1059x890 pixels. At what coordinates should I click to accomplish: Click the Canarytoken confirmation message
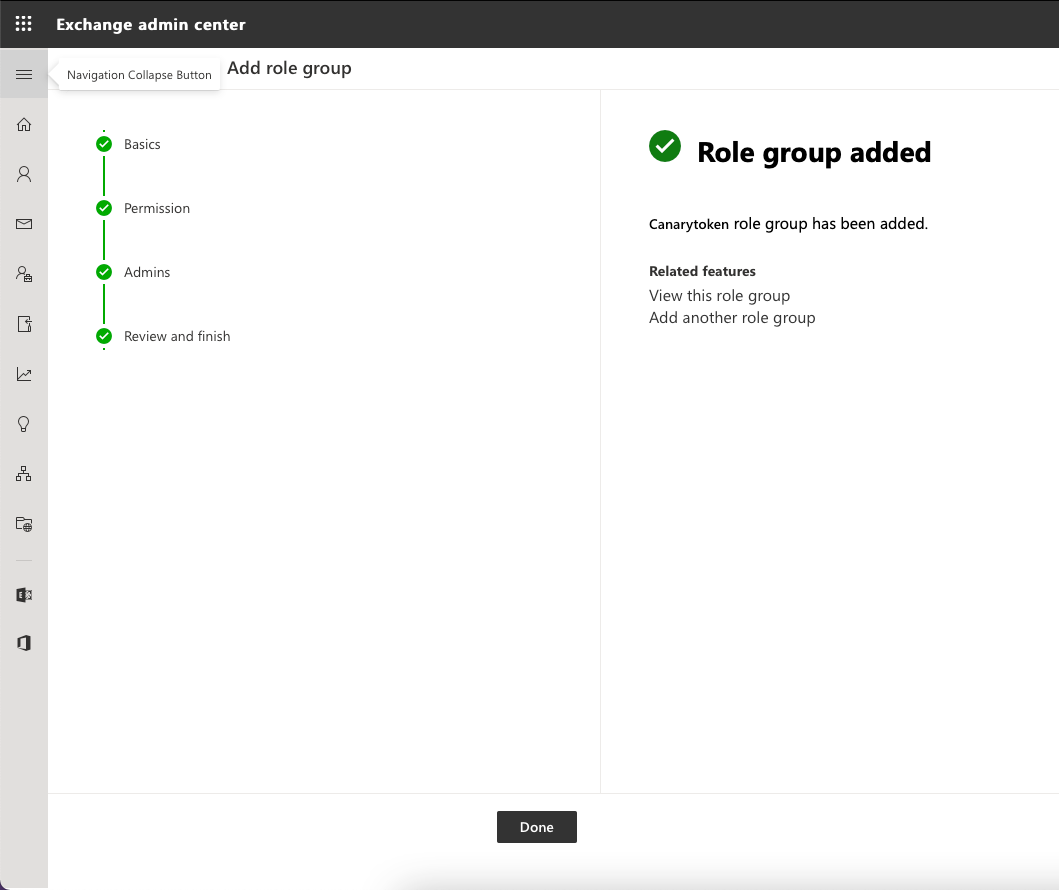788,224
